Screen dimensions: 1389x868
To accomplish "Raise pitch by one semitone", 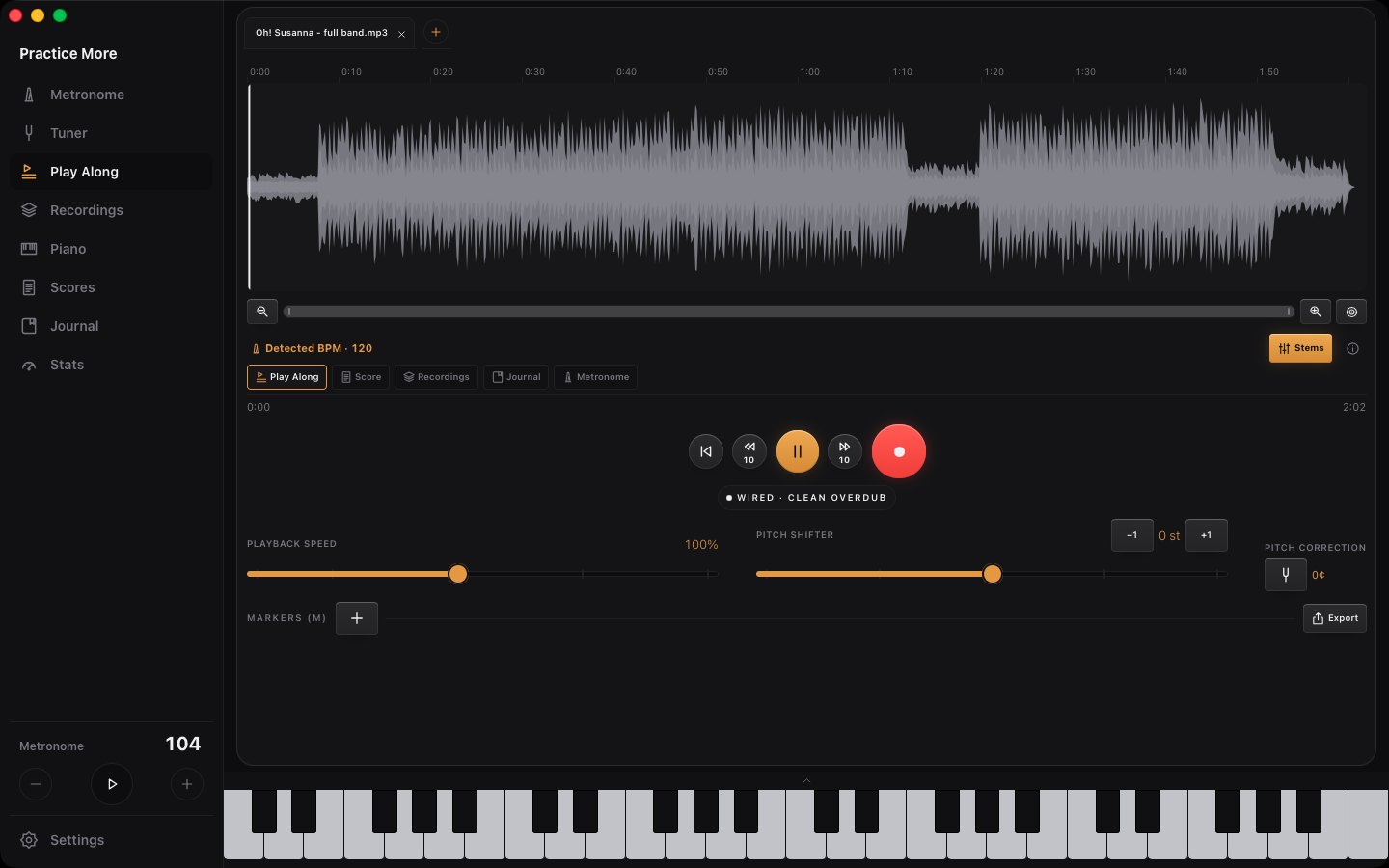I will [1206, 535].
